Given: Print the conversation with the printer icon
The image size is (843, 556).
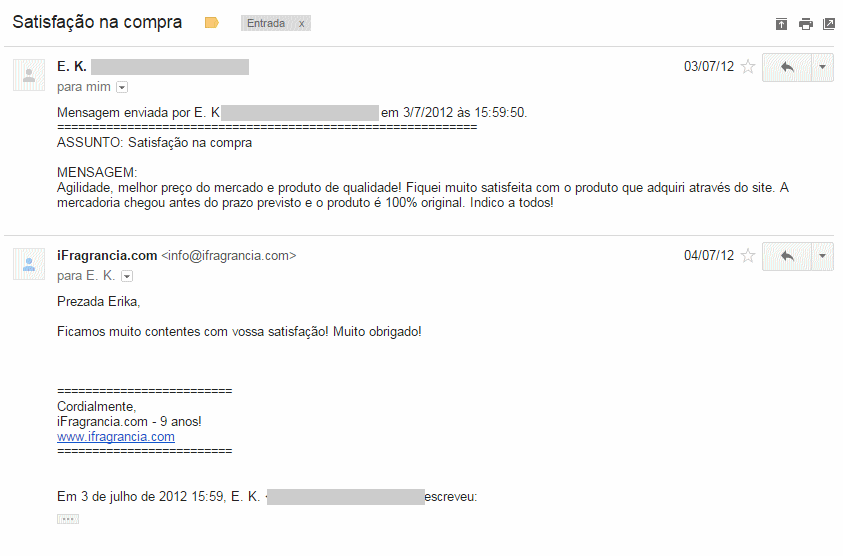Looking at the screenshot, I should pos(805,24).
